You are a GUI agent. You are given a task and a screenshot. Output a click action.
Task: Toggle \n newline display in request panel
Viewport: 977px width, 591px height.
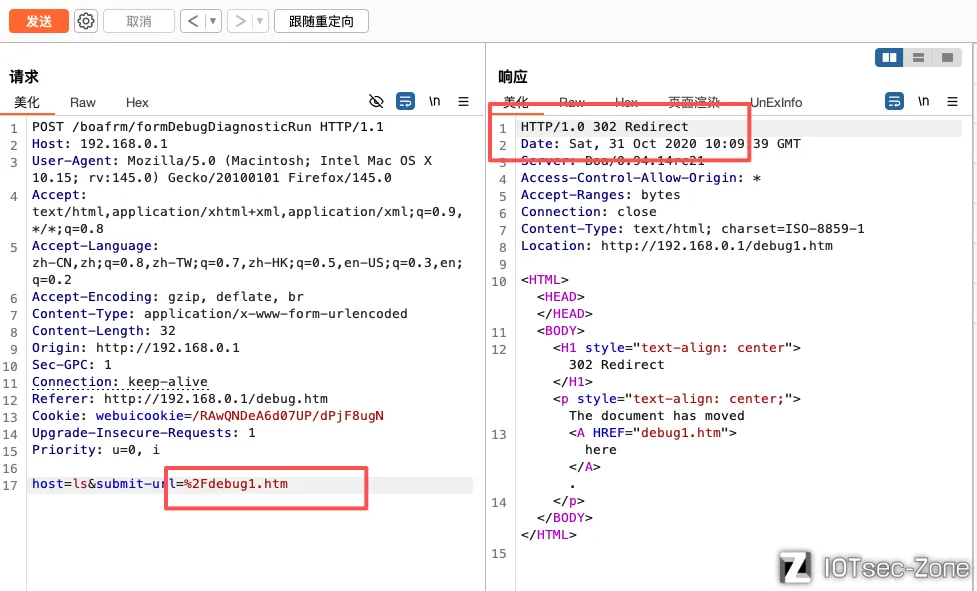coord(434,102)
